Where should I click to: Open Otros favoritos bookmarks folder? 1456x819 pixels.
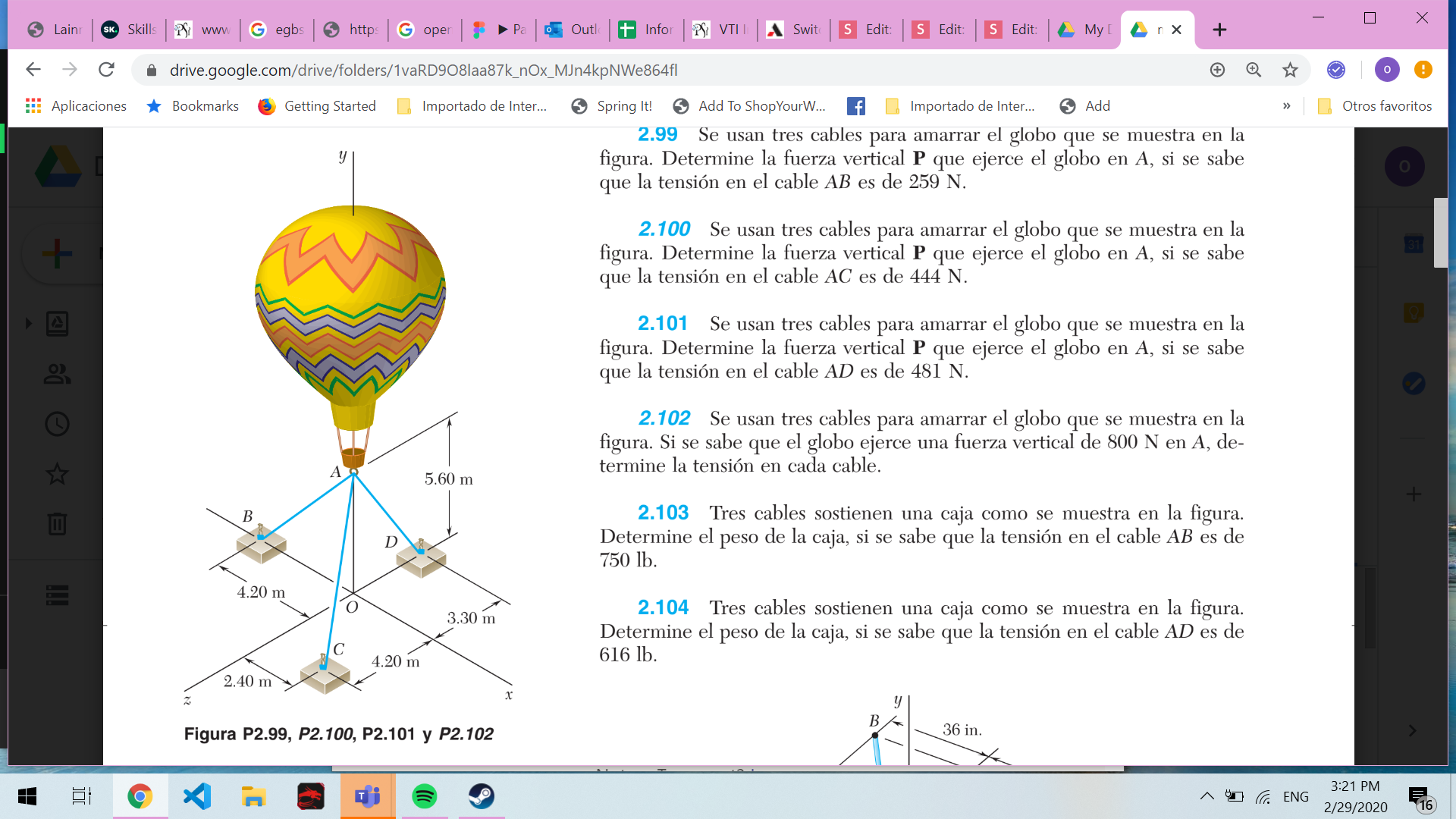pyautogui.click(x=1375, y=106)
